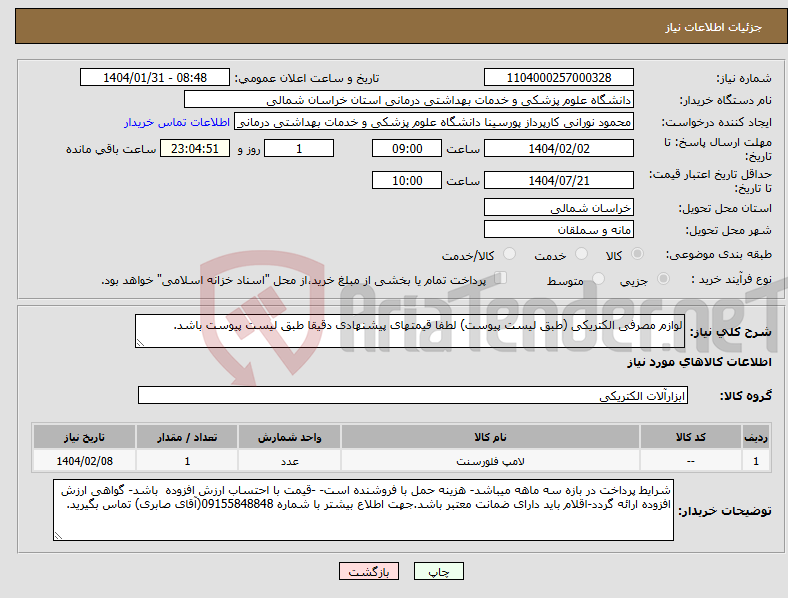Click the تعداد / مقدار column header
Viewport: 788px width, 598px height.
point(187,437)
